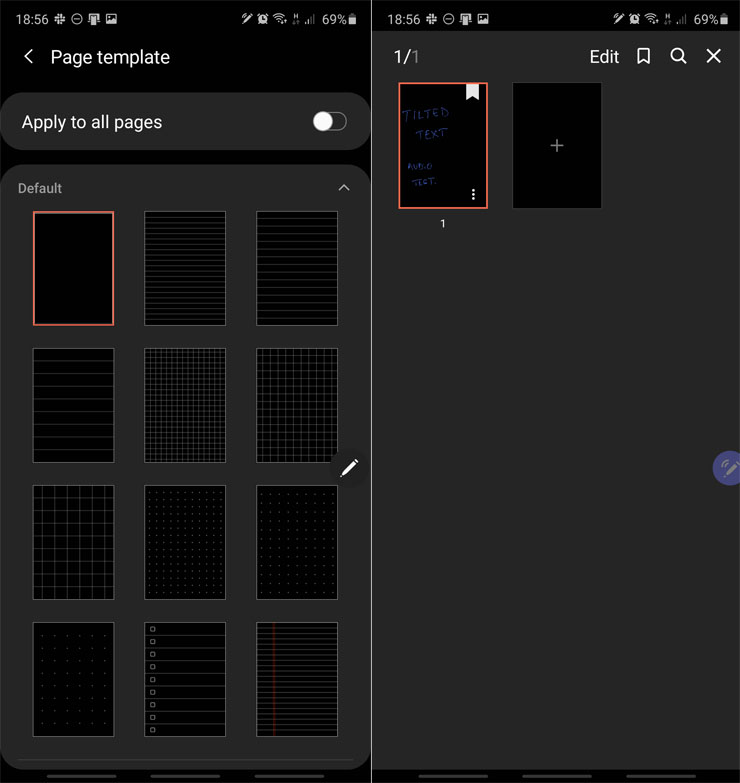Go back from Page template screen

pyautogui.click(x=29, y=57)
